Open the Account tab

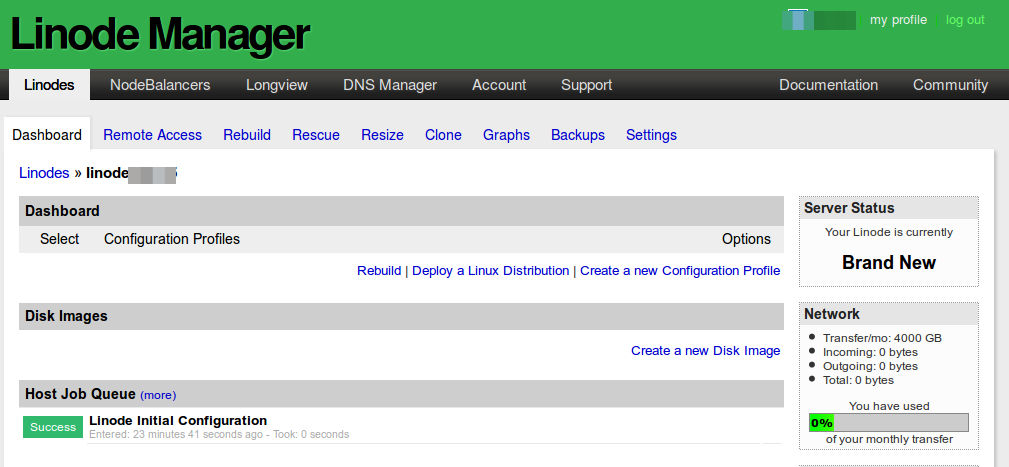coord(499,85)
